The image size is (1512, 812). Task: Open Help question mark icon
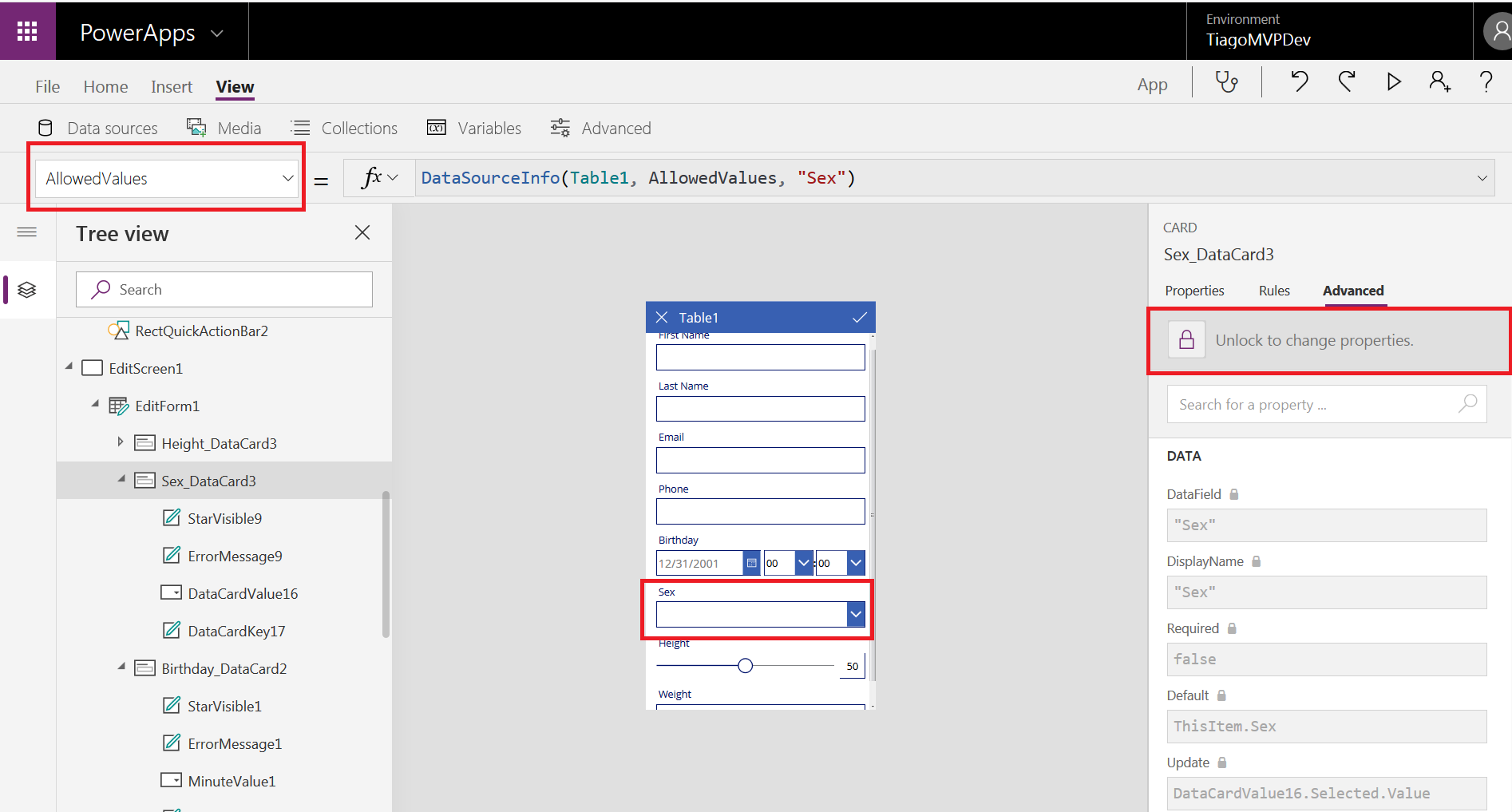pos(1486,81)
